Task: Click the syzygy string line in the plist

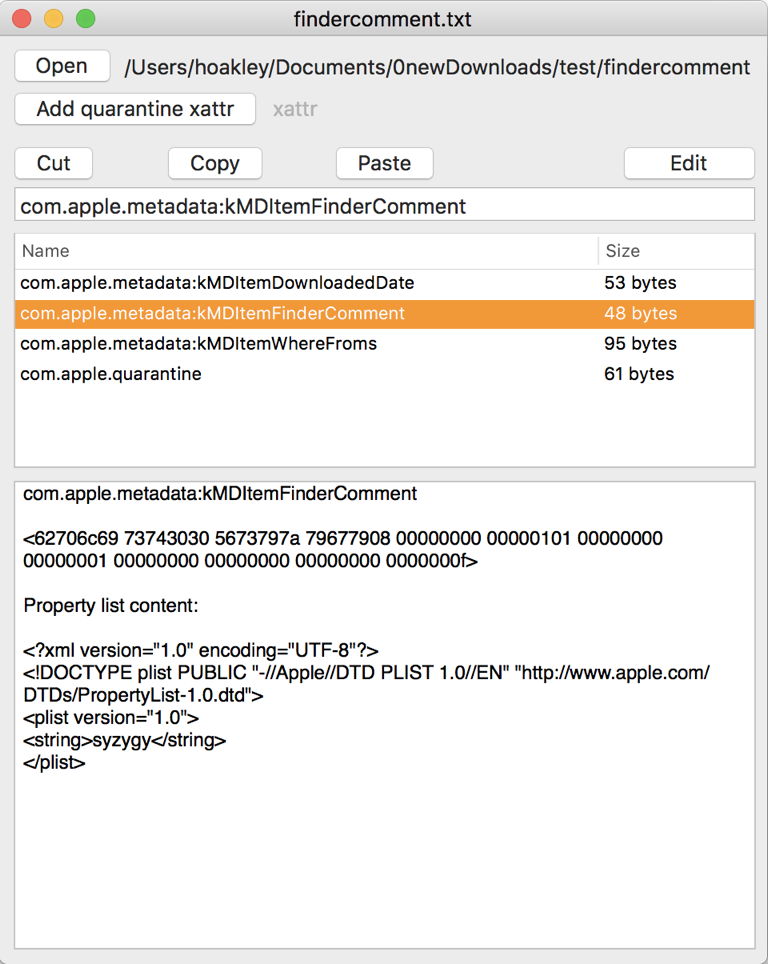Action: 125,740
